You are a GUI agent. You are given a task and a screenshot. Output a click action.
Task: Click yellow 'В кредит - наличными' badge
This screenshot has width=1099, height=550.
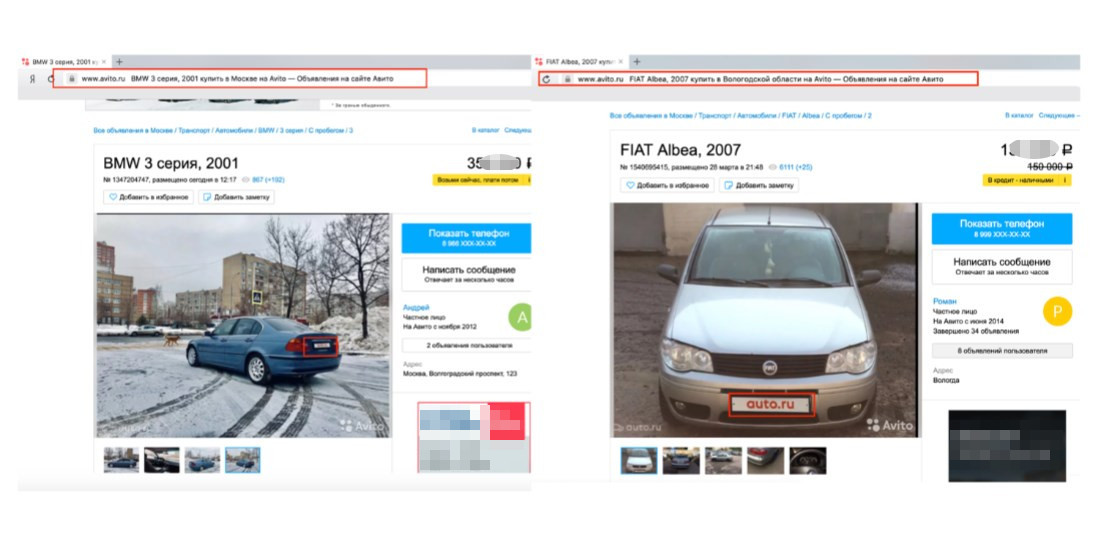tap(1026, 180)
